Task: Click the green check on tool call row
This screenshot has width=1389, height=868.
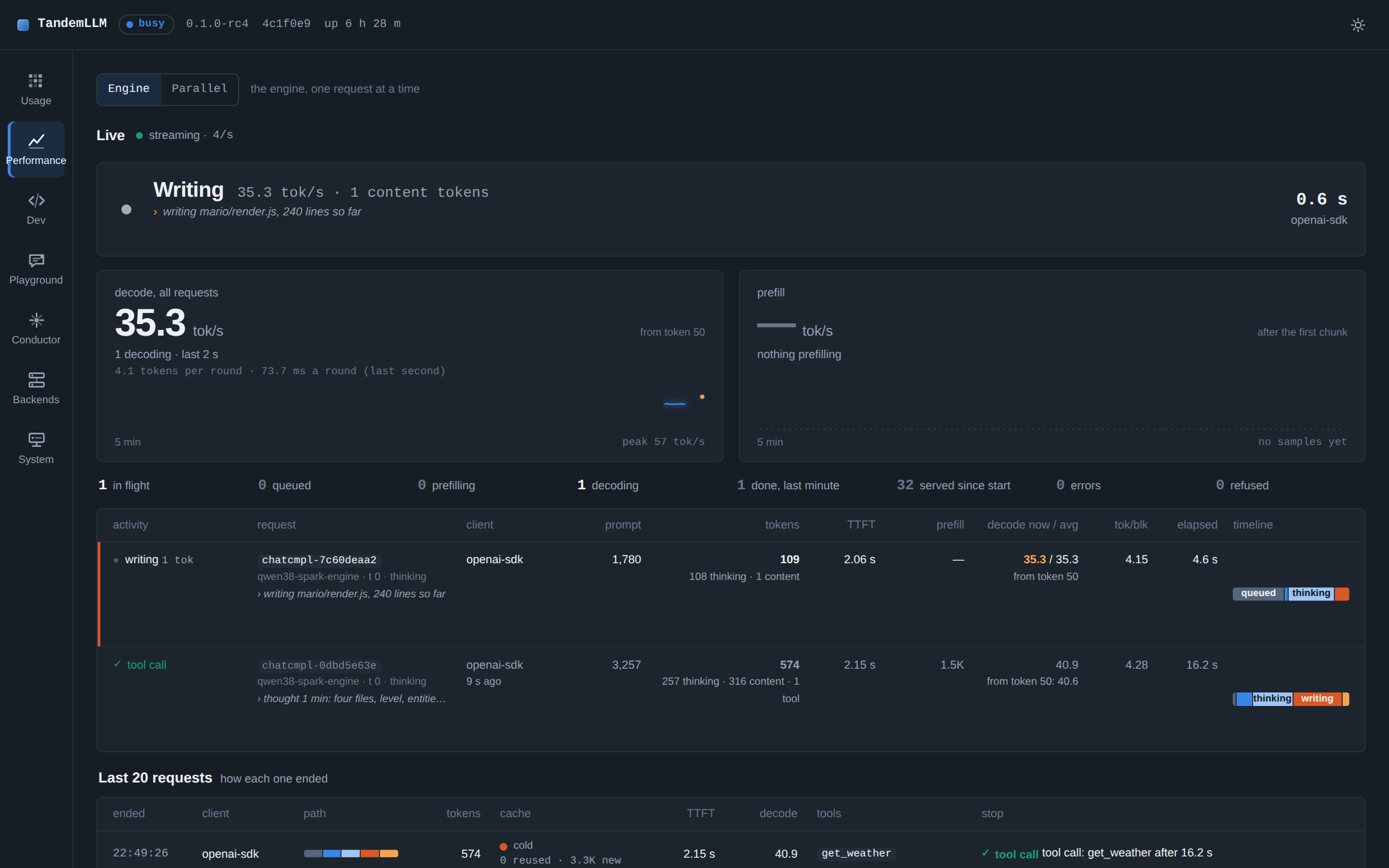Action: 117,664
